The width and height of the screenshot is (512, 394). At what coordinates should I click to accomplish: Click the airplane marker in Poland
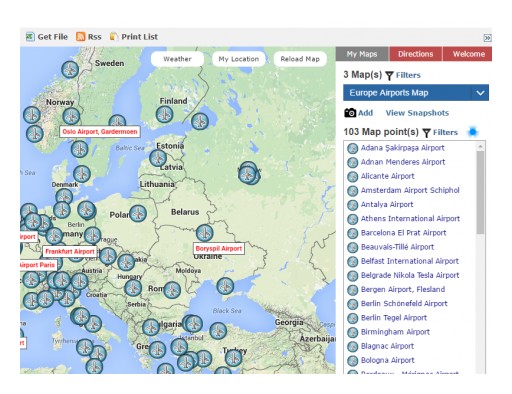click(138, 213)
